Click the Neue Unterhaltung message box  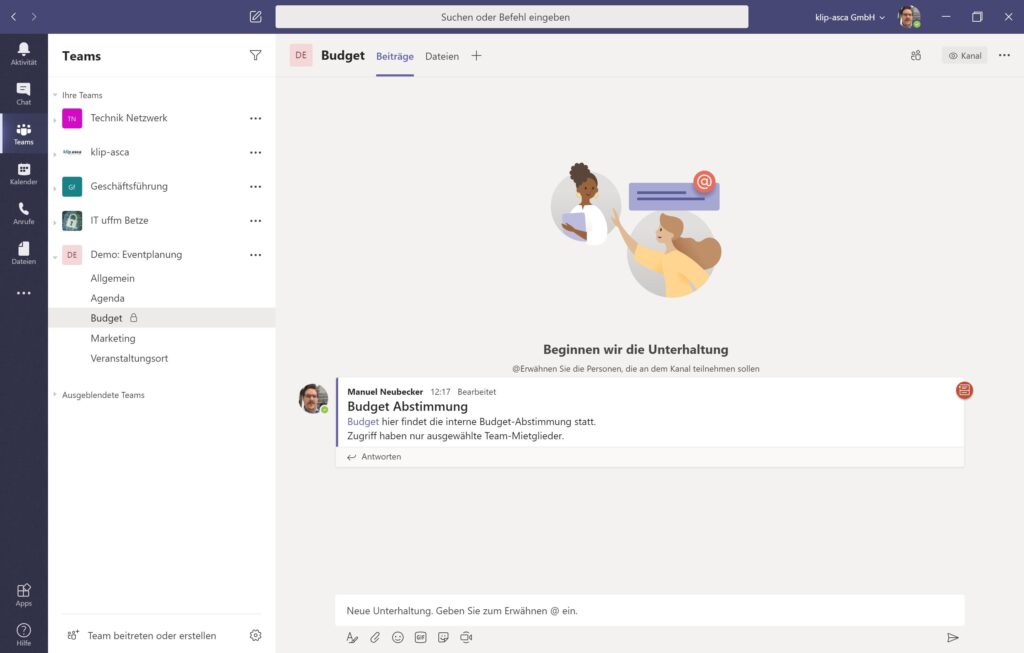650,611
